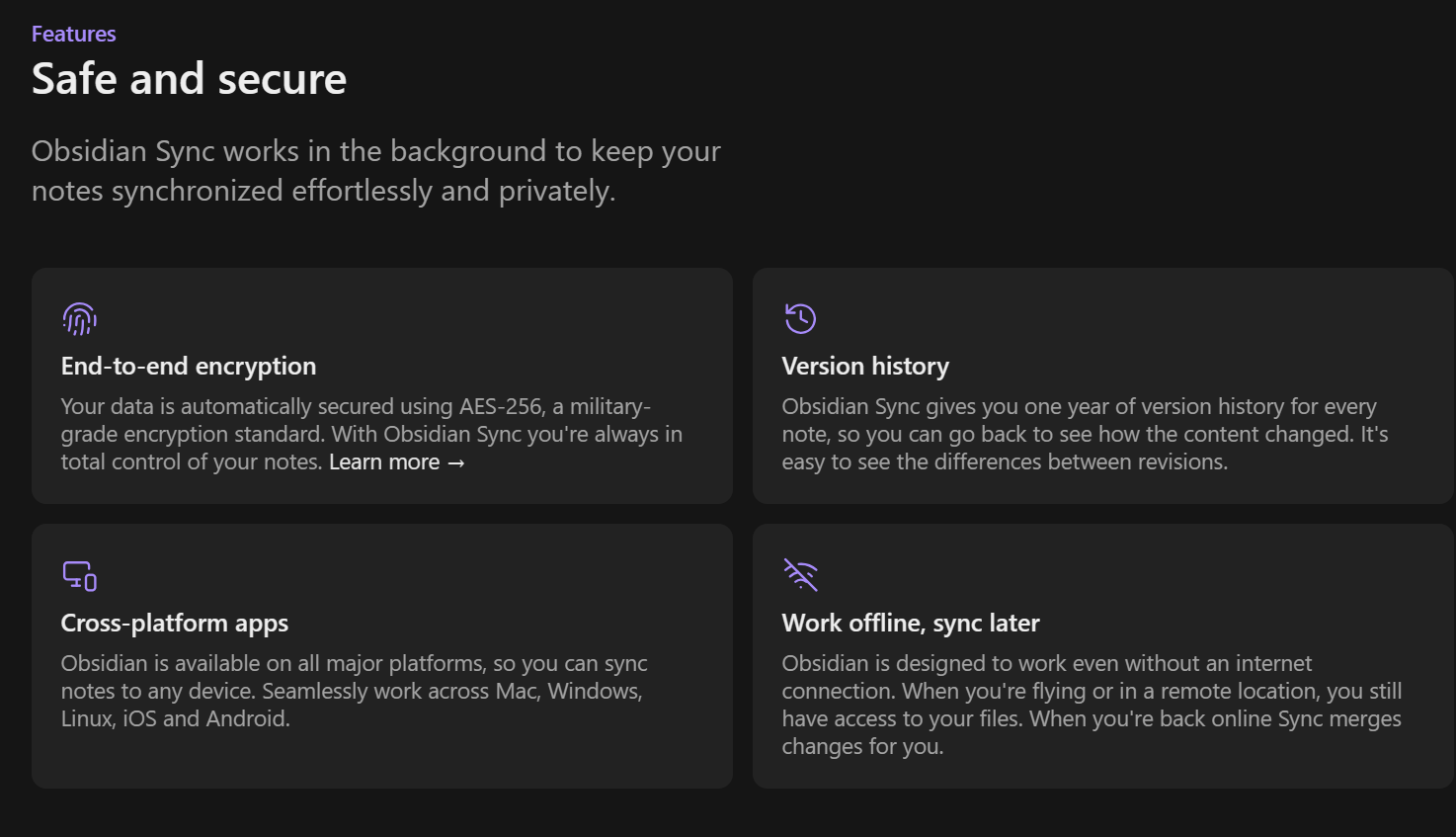Click the arrow after Learn more

click(455, 462)
